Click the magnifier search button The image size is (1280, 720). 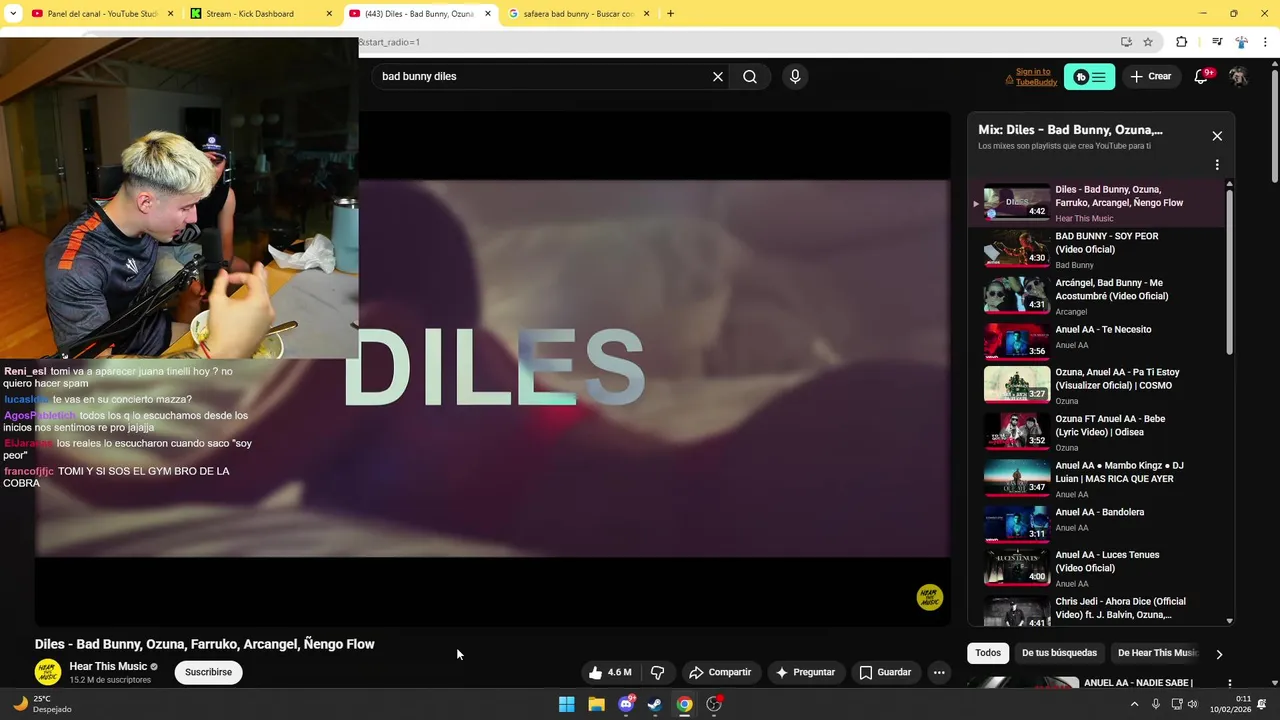[750, 77]
